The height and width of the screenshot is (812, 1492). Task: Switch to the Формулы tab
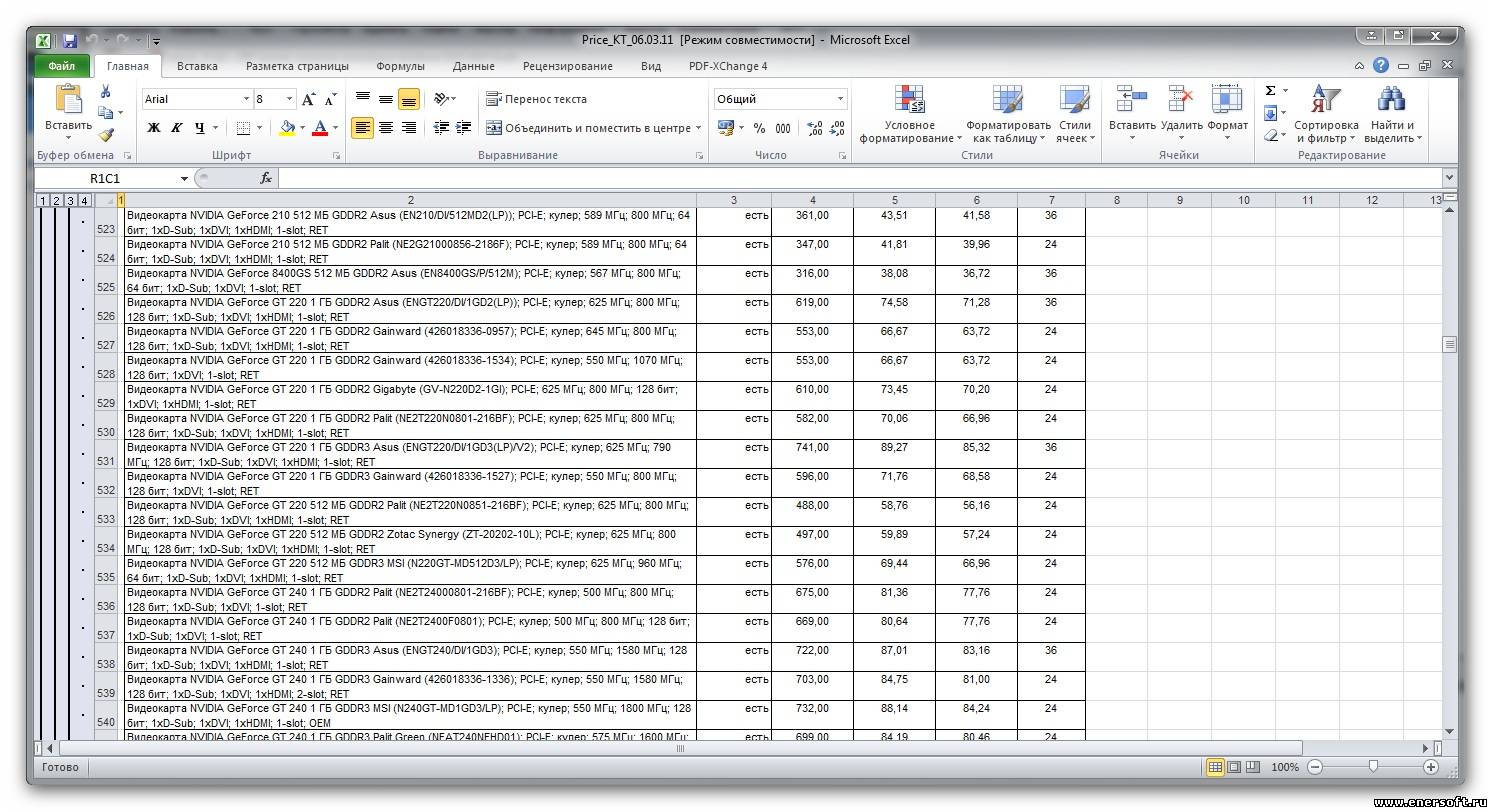[400, 66]
